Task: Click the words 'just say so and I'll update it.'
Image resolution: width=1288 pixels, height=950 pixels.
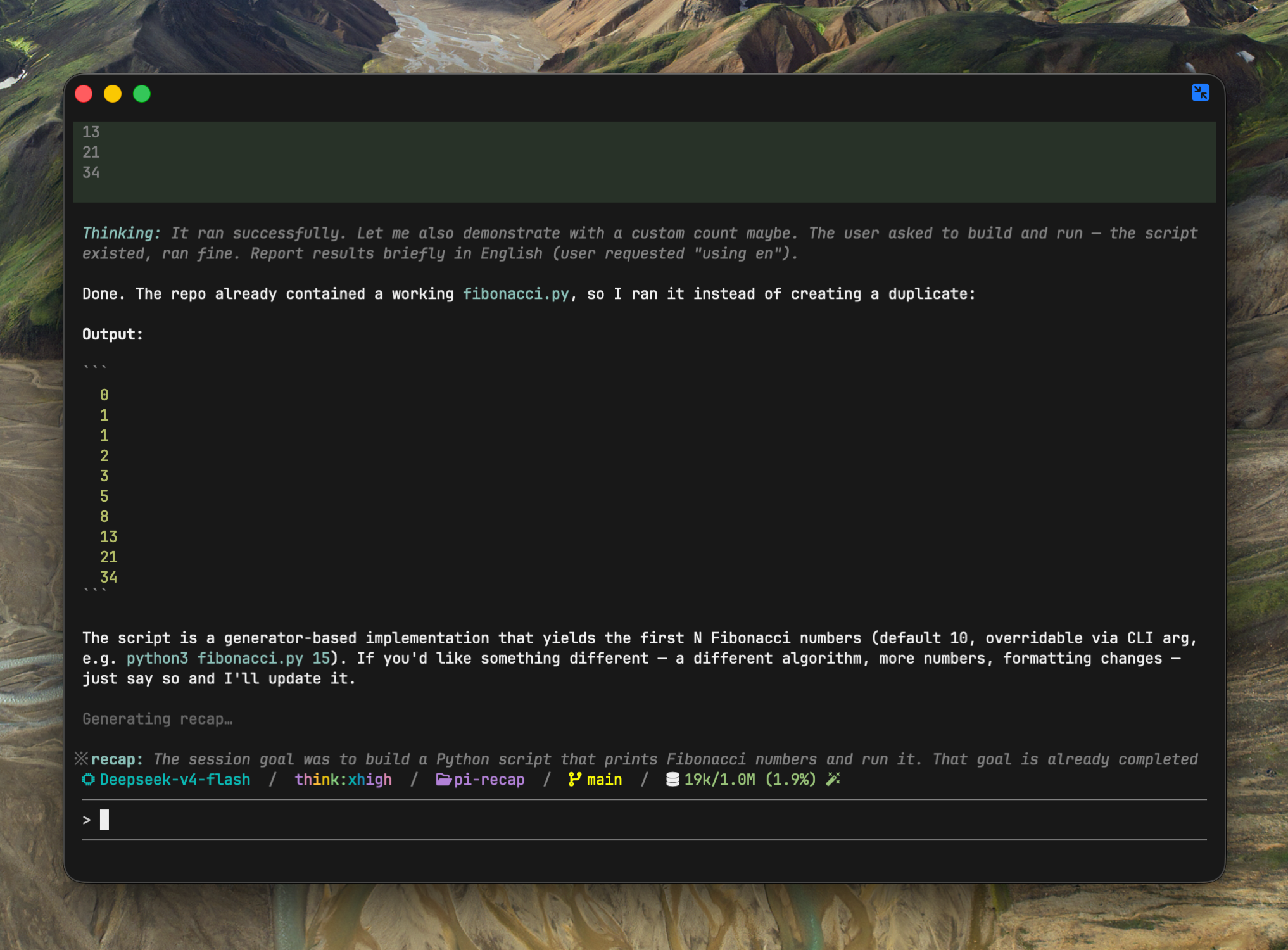Action: (219, 679)
